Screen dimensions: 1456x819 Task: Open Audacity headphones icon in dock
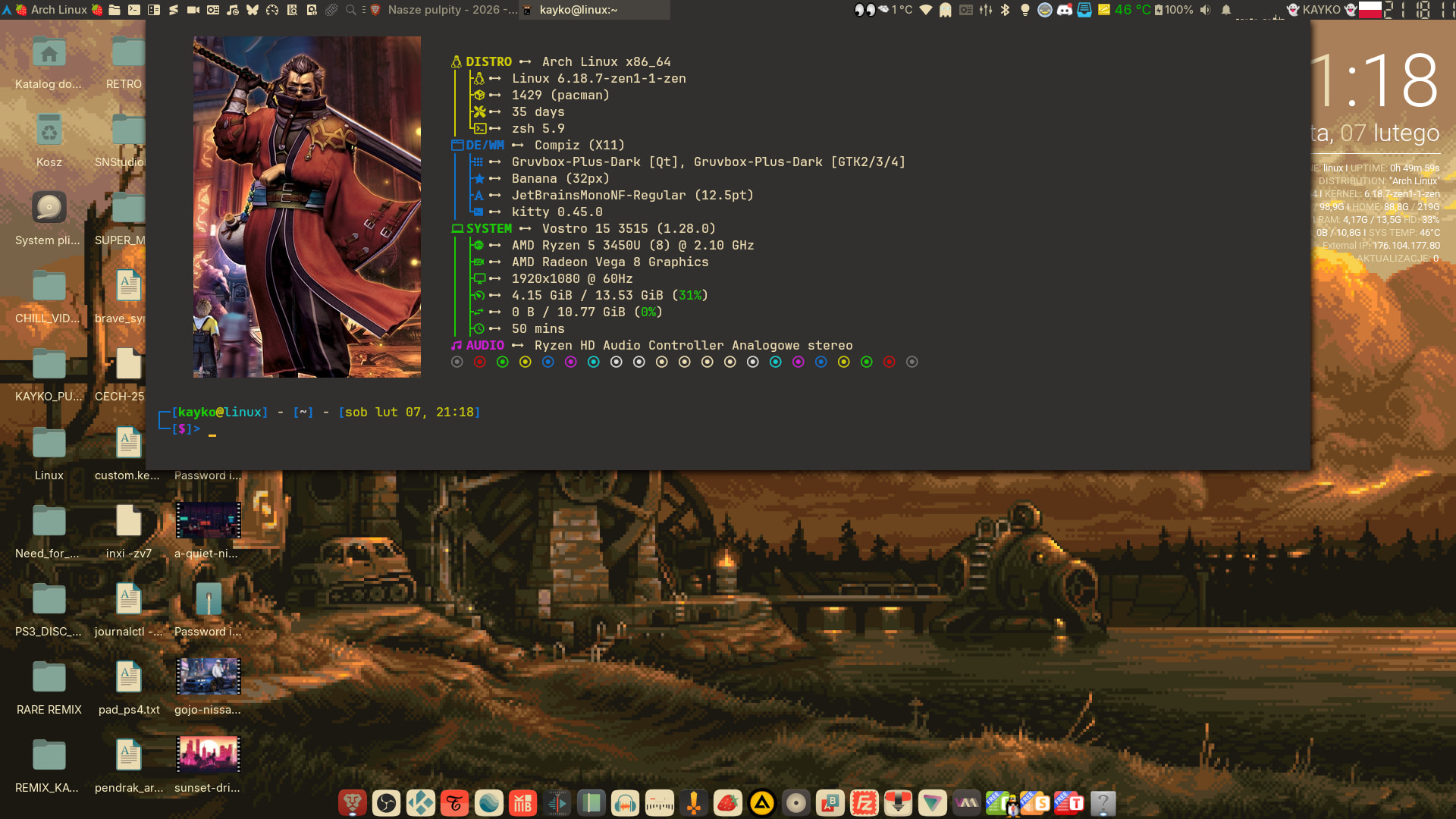tap(626, 803)
